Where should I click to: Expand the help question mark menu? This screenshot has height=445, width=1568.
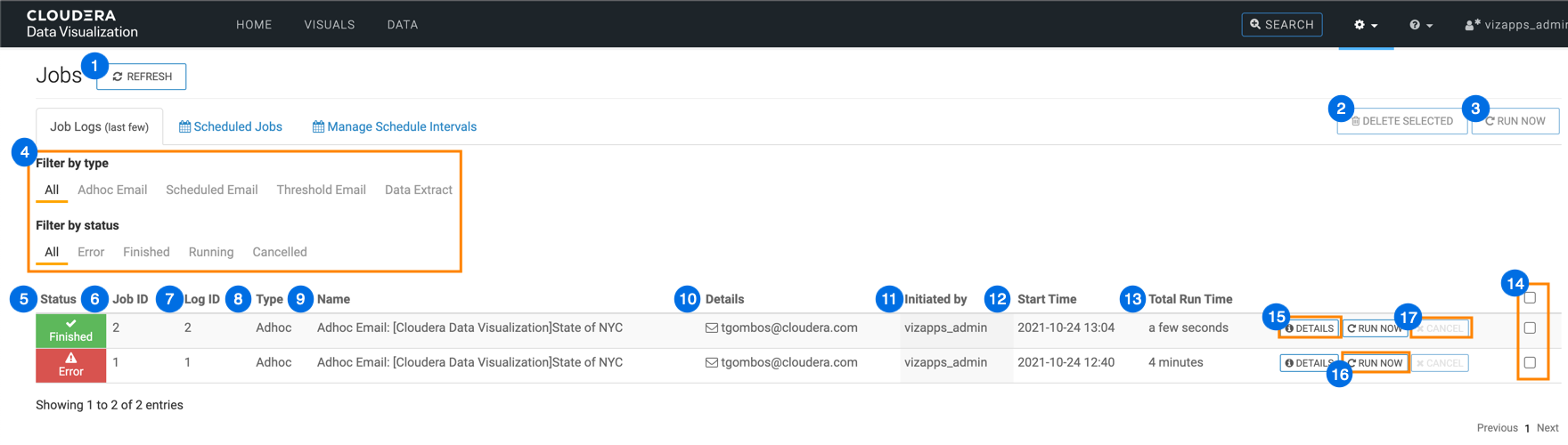(1420, 25)
